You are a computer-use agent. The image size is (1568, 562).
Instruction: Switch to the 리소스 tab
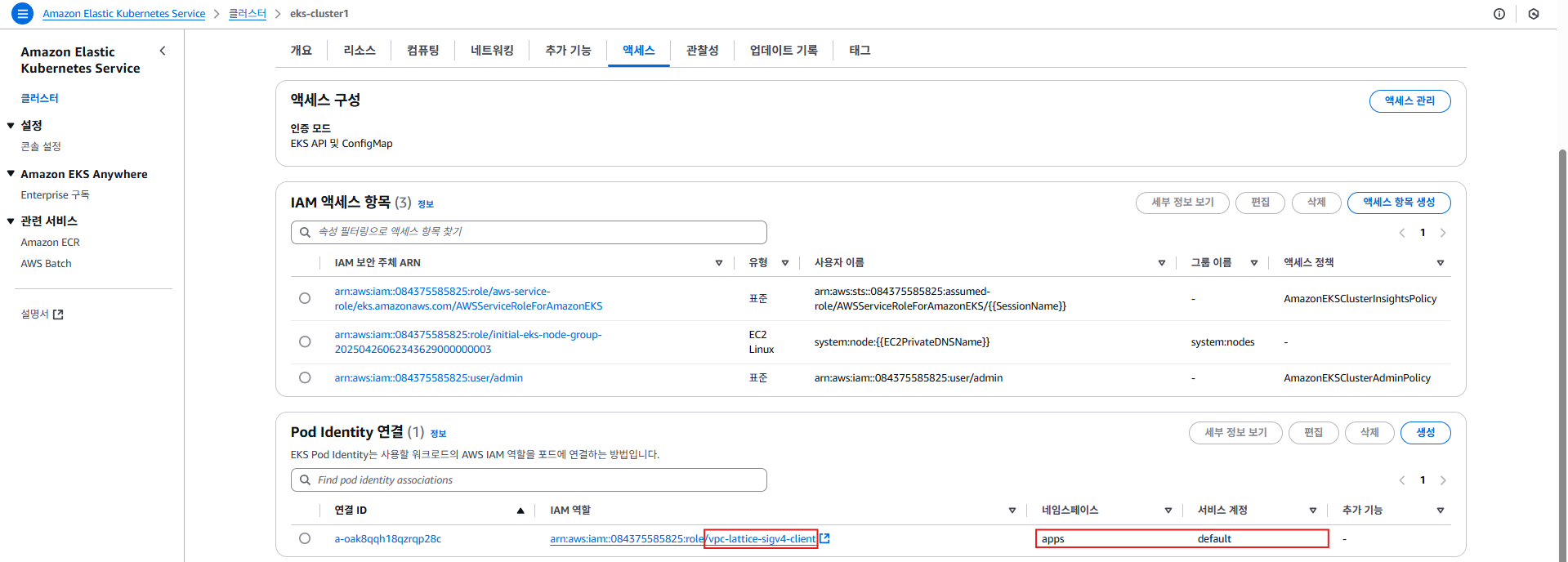pos(360,51)
